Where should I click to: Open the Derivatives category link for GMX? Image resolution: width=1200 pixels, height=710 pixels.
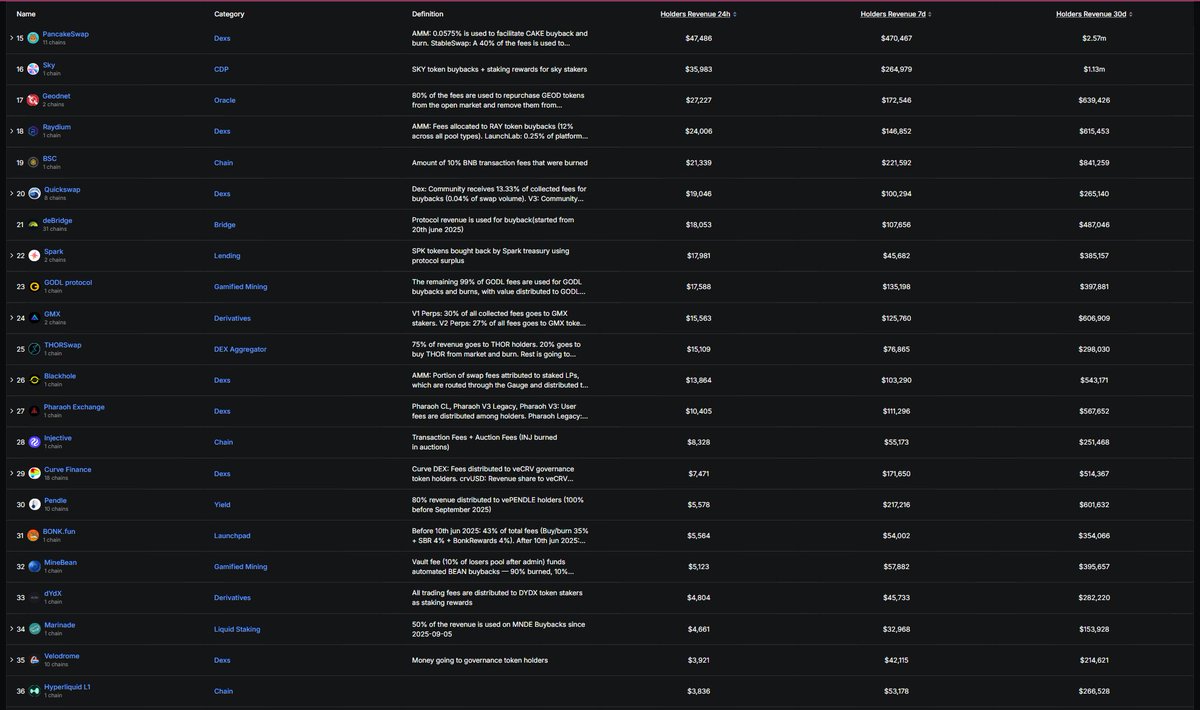pyautogui.click(x=233, y=317)
